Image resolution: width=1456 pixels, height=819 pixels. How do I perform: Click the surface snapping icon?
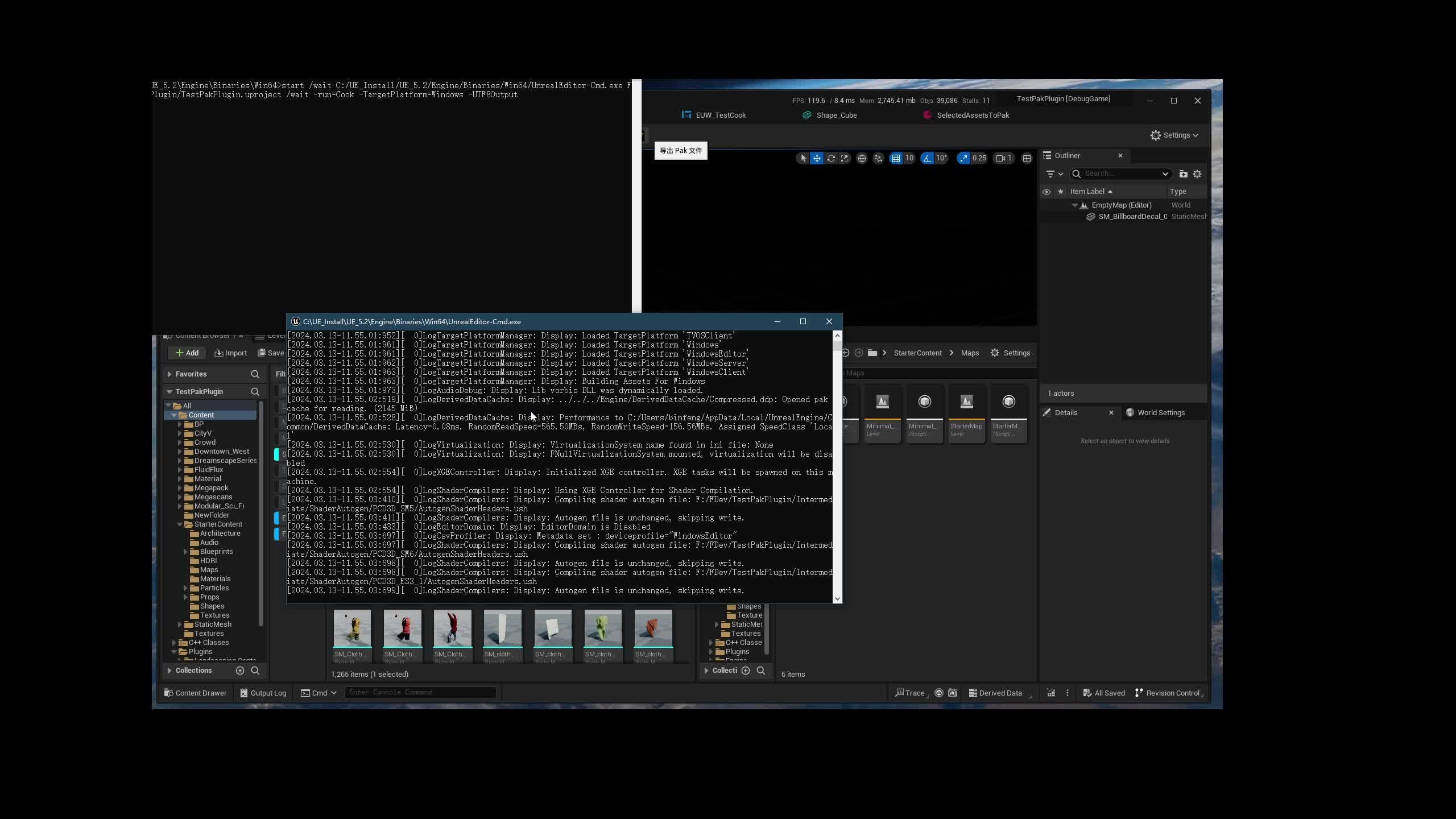pos(878,158)
